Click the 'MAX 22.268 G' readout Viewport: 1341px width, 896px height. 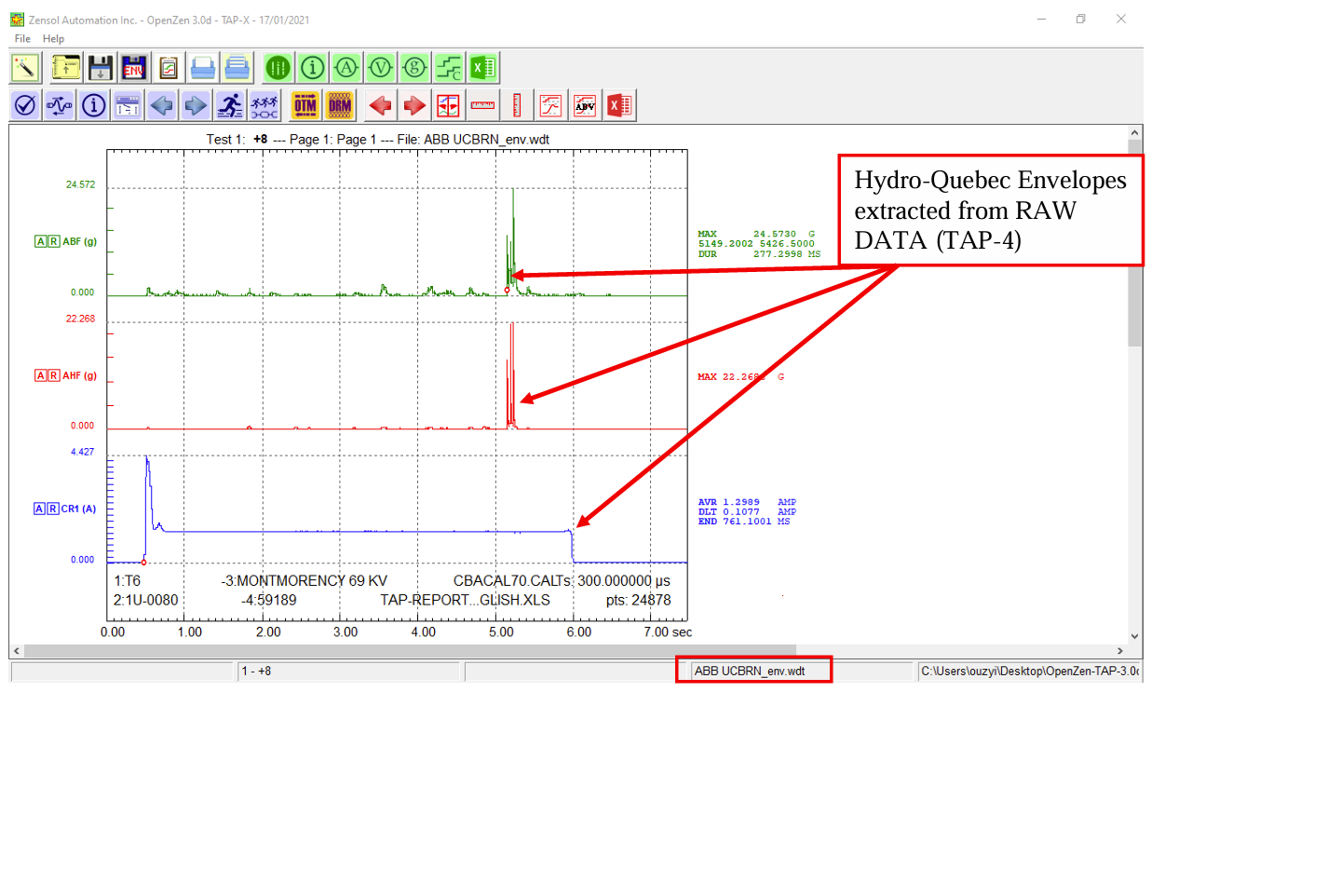pyautogui.click(x=741, y=377)
